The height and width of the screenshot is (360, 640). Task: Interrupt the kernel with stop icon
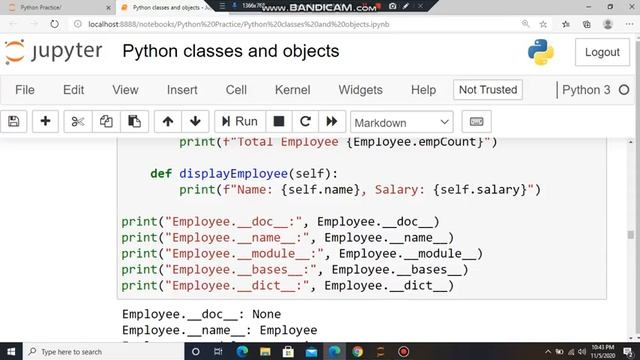(279, 121)
